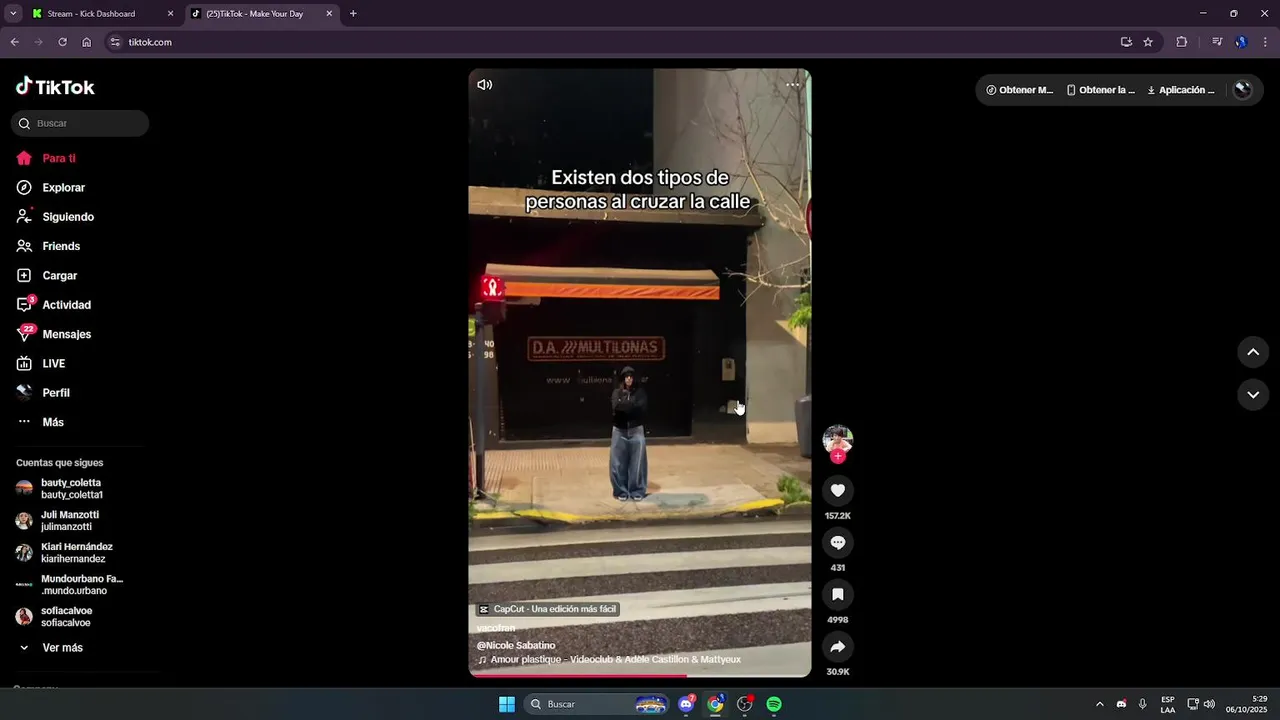Open the ESP LAA language switcher
Screen dimensions: 1280x720
1168,704
